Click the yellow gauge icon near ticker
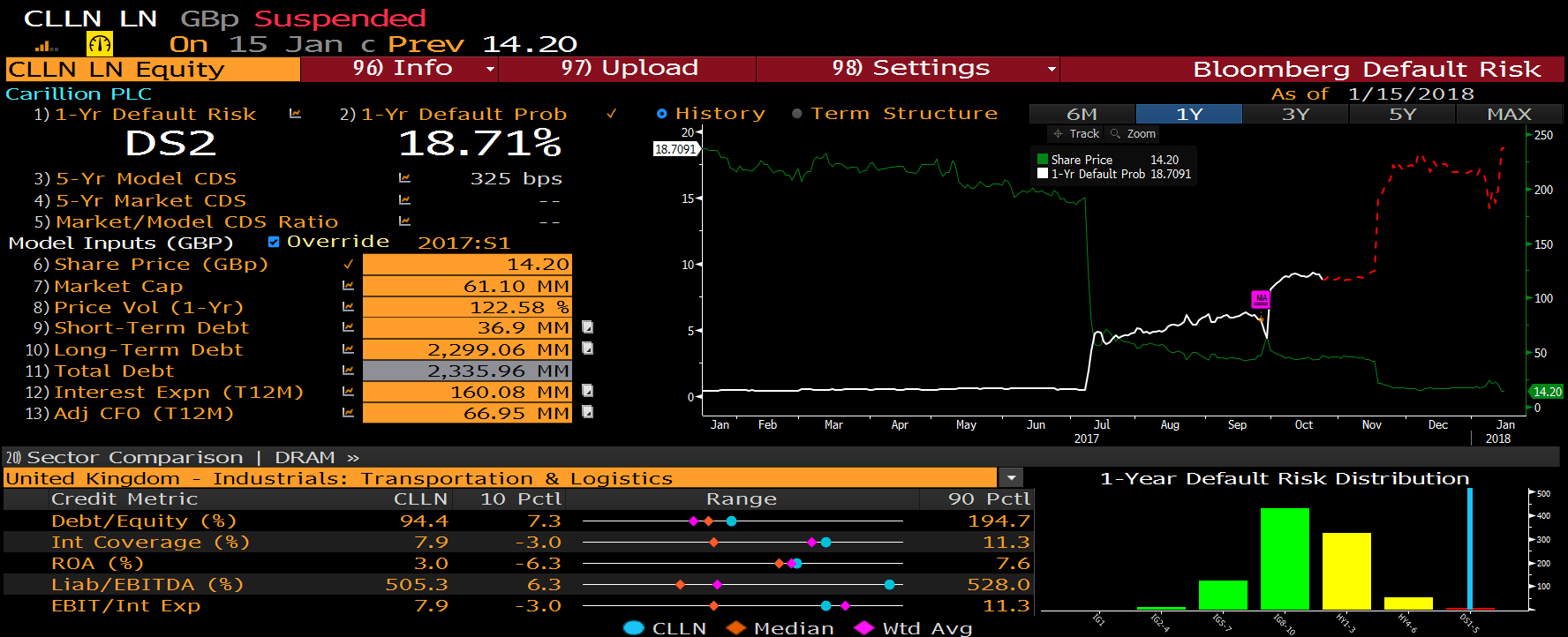The image size is (1568, 637). (x=100, y=43)
